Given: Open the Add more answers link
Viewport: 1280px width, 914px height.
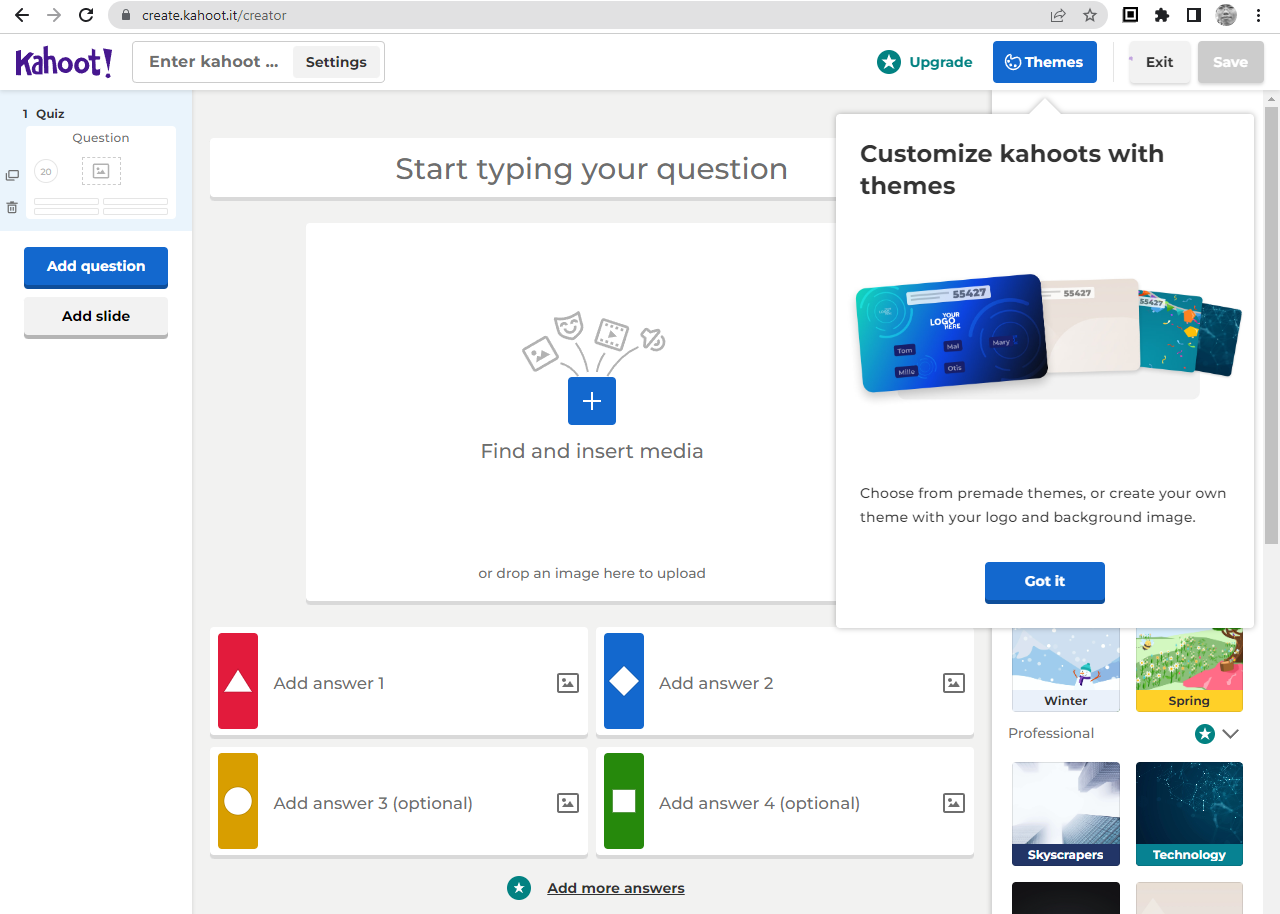Looking at the screenshot, I should coord(615,888).
